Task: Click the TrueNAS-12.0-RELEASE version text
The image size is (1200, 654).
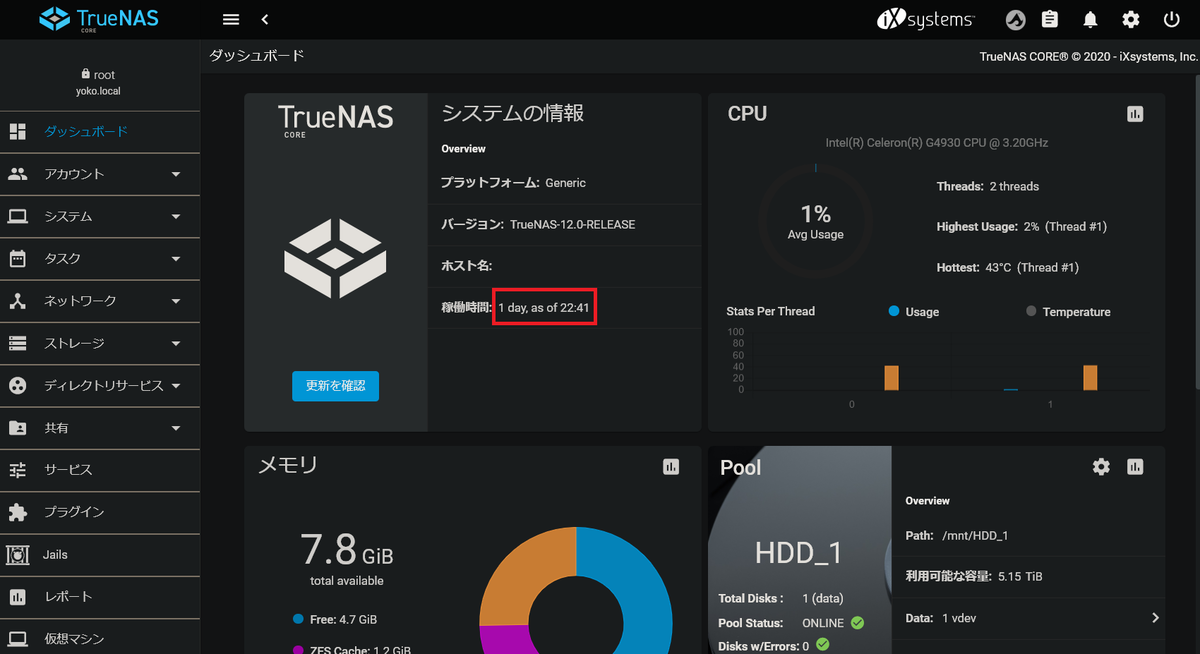Action: point(572,225)
